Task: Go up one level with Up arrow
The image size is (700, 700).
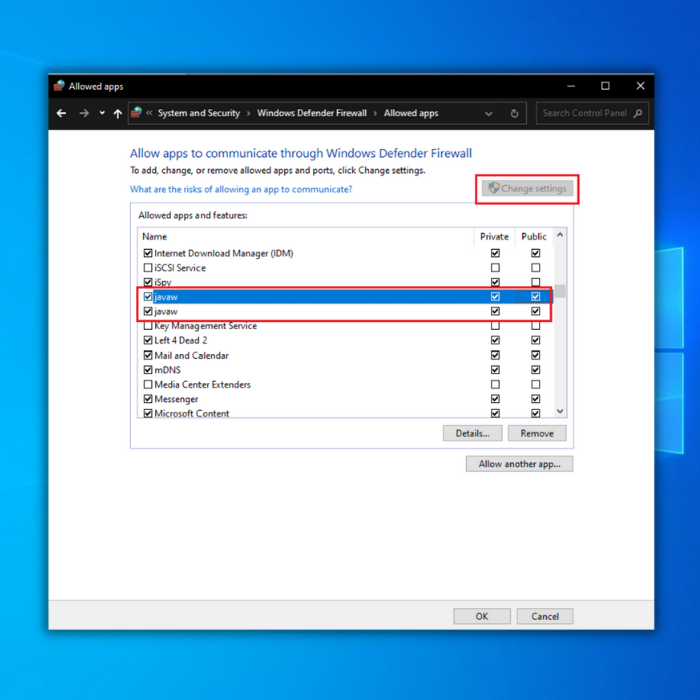Action: point(117,113)
